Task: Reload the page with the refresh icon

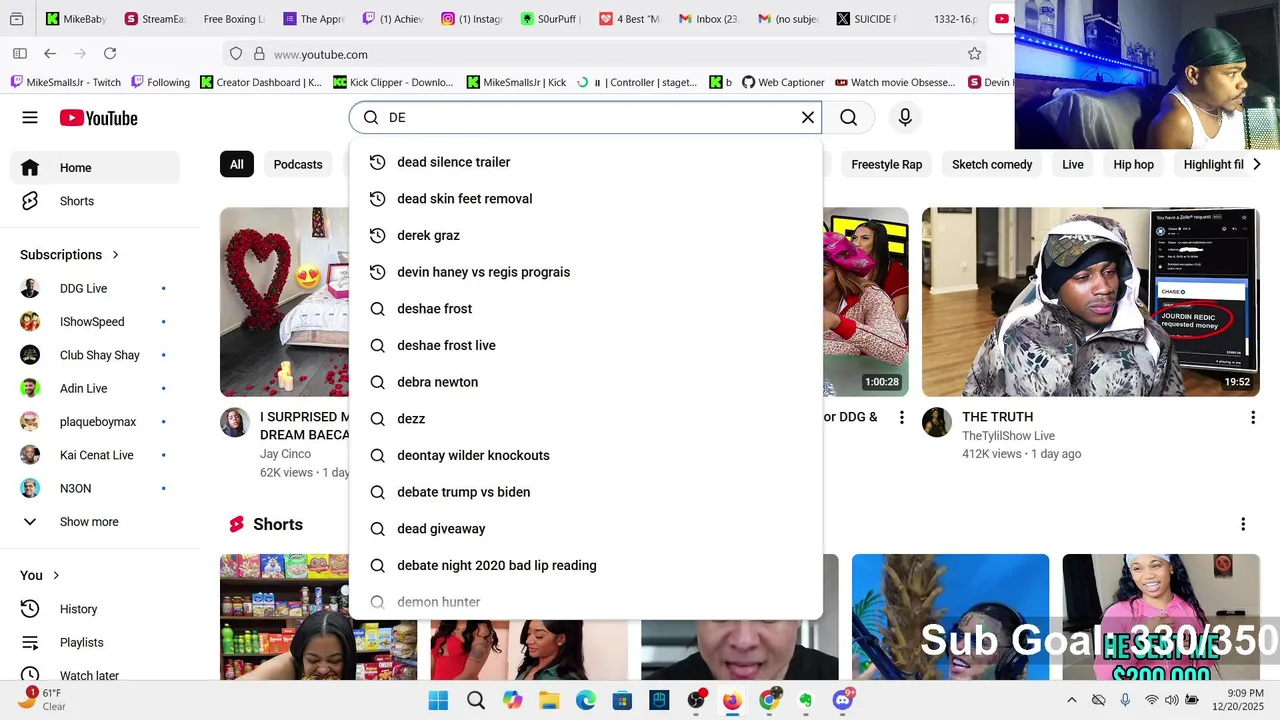Action: point(110,54)
